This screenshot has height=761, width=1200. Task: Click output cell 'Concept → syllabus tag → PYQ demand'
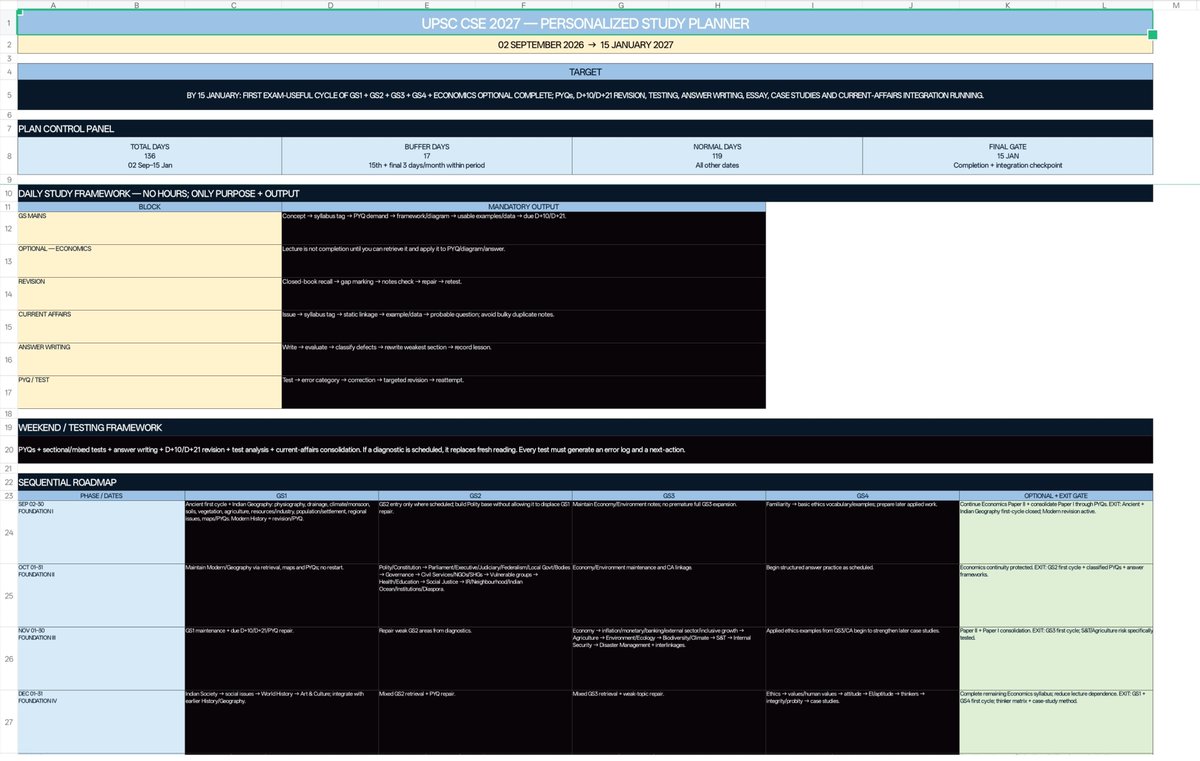point(524,227)
